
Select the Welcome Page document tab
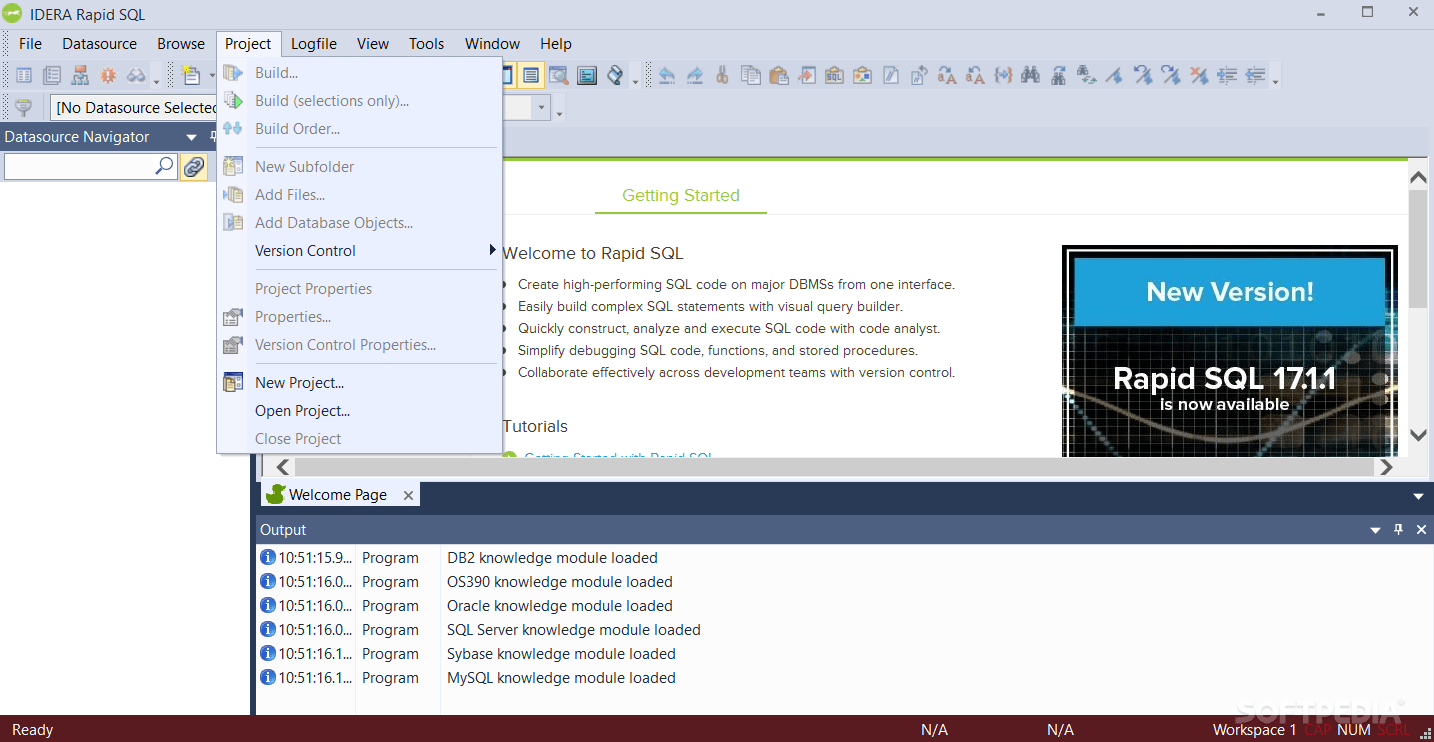click(x=340, y=495)
